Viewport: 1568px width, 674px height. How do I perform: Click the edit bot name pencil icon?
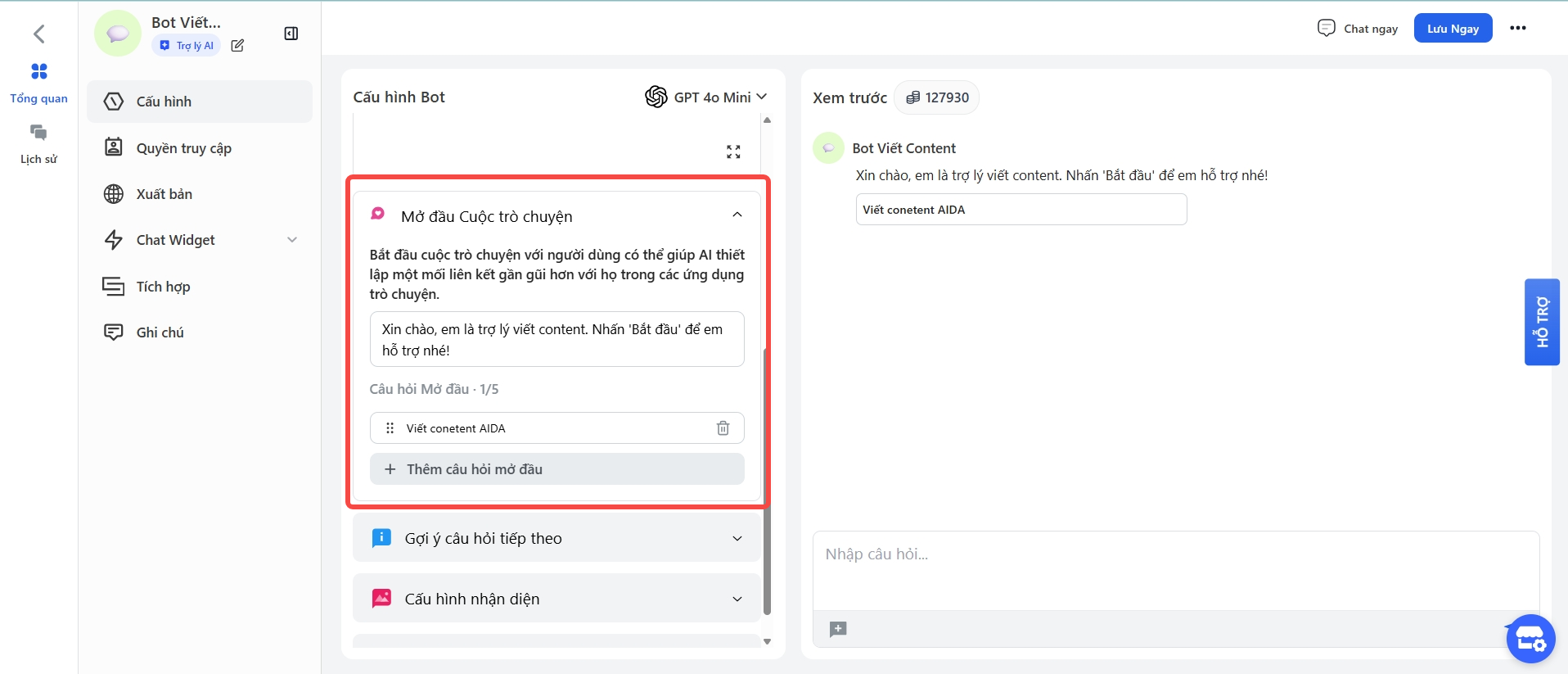point(237,46)
